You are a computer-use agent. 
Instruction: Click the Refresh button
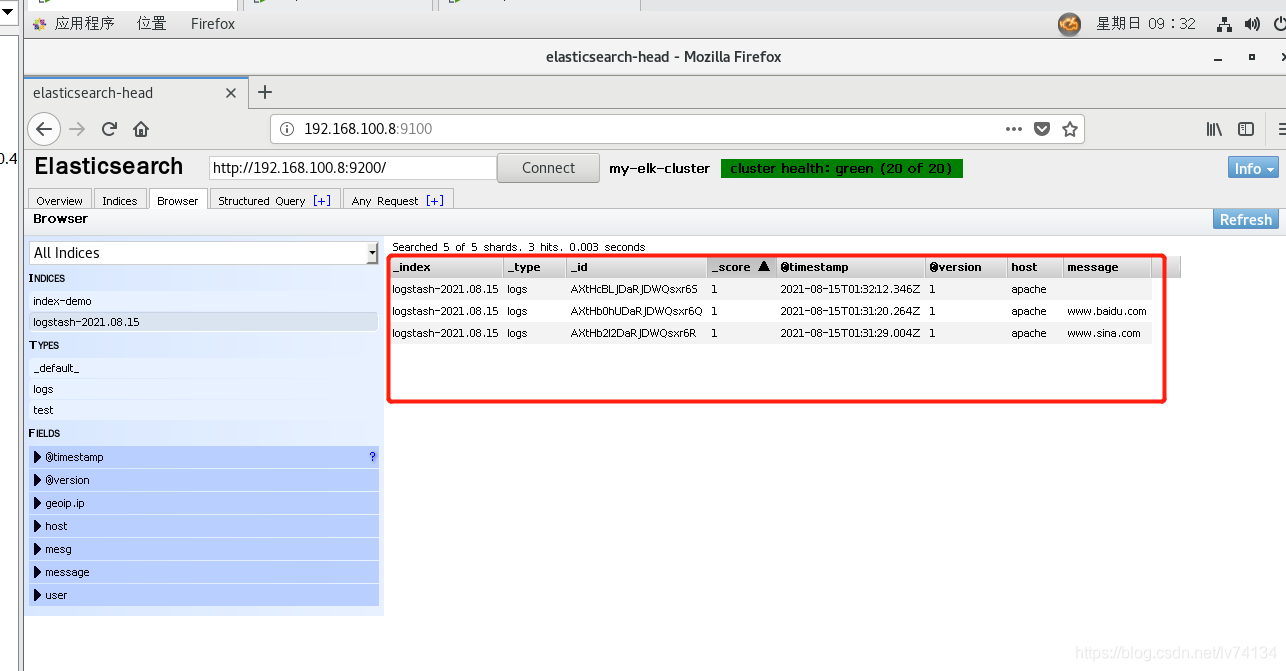point(1246,219)
